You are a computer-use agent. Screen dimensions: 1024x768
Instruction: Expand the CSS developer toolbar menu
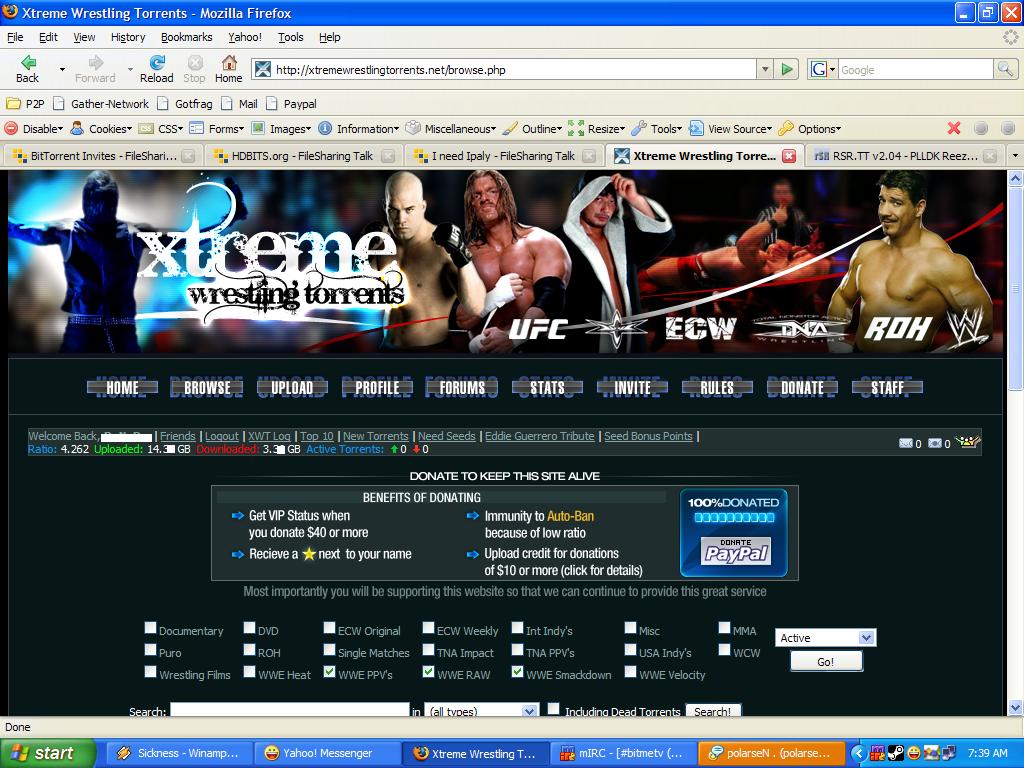pyautogui.click(x=161, y=129)
